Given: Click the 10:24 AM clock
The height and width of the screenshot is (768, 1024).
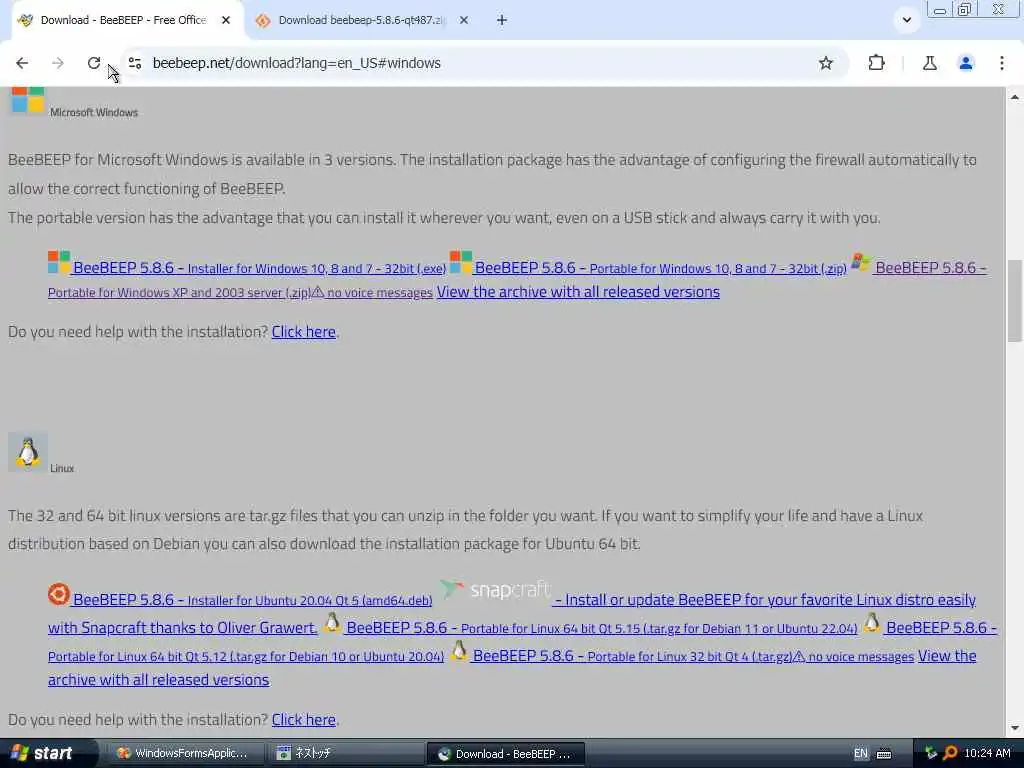Looking at the screenshot, I should (987, 753).
